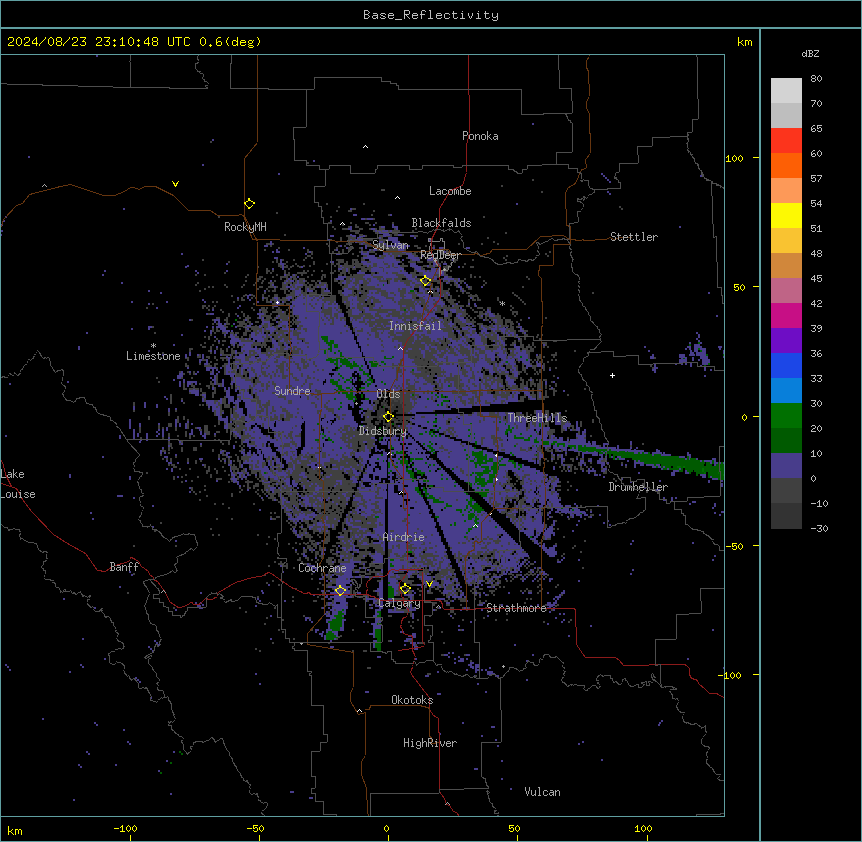Click the Cochrane label

pos(322,568)
